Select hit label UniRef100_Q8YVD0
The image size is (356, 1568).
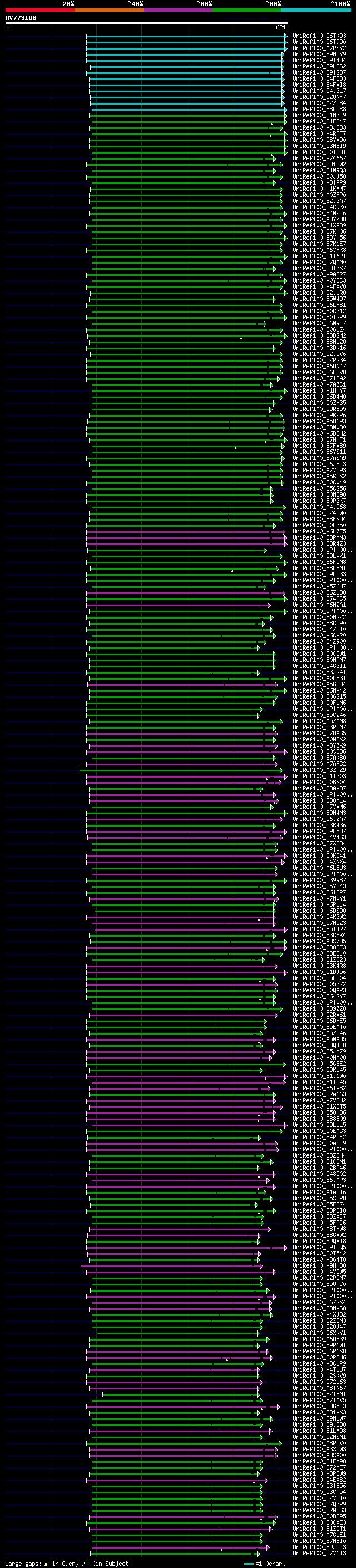pos(319,140)
